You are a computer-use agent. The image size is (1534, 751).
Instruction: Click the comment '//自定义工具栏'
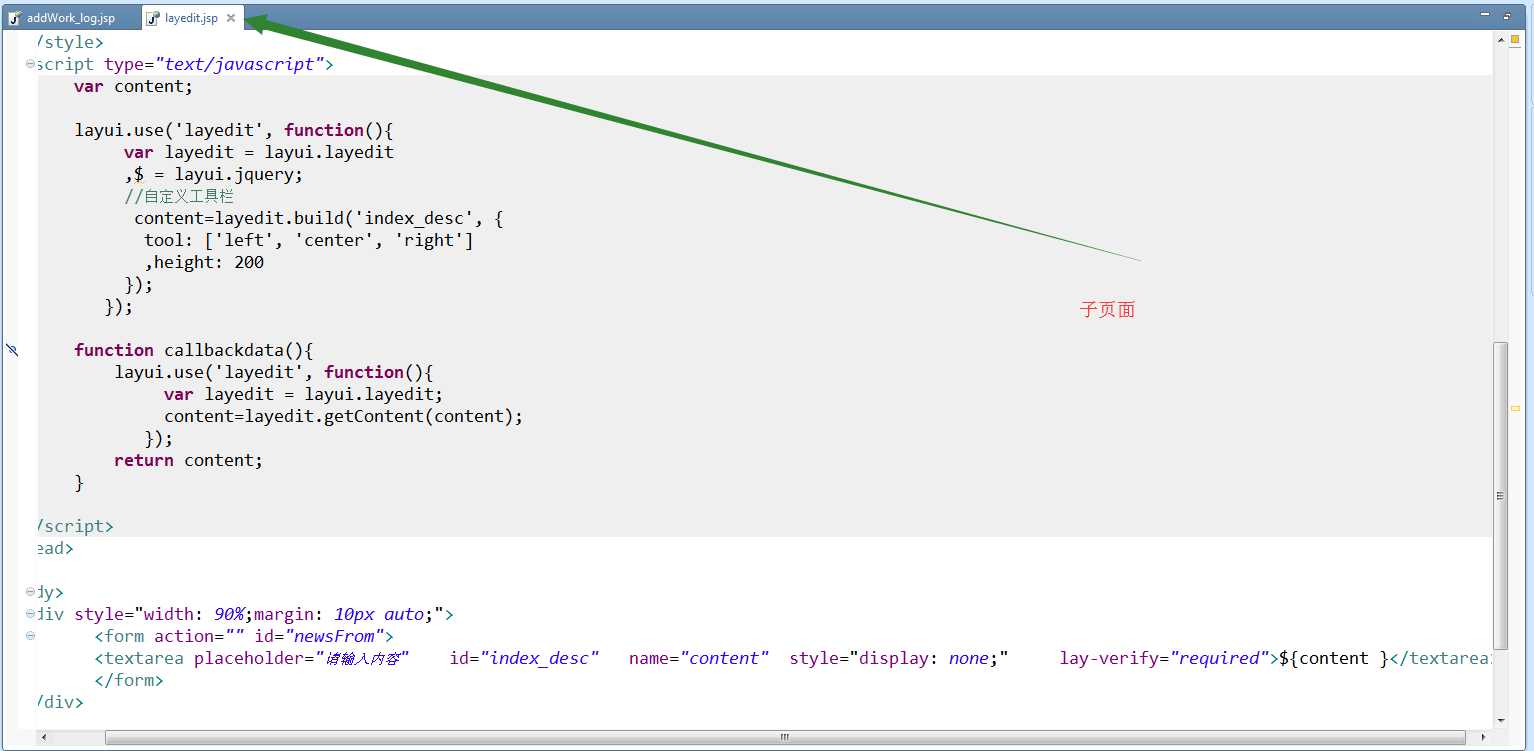179,196
